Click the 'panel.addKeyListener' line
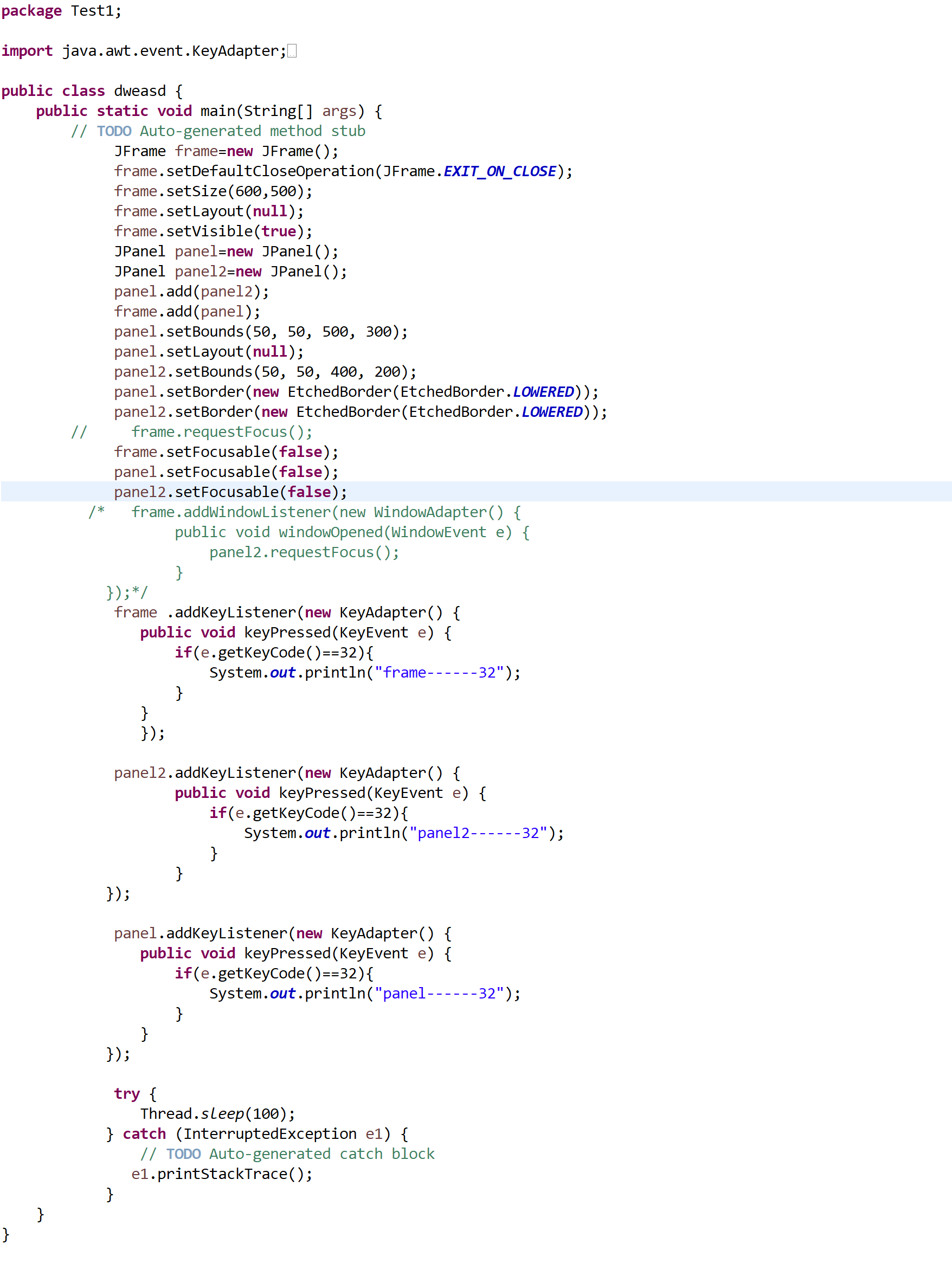 coord(282,933)
